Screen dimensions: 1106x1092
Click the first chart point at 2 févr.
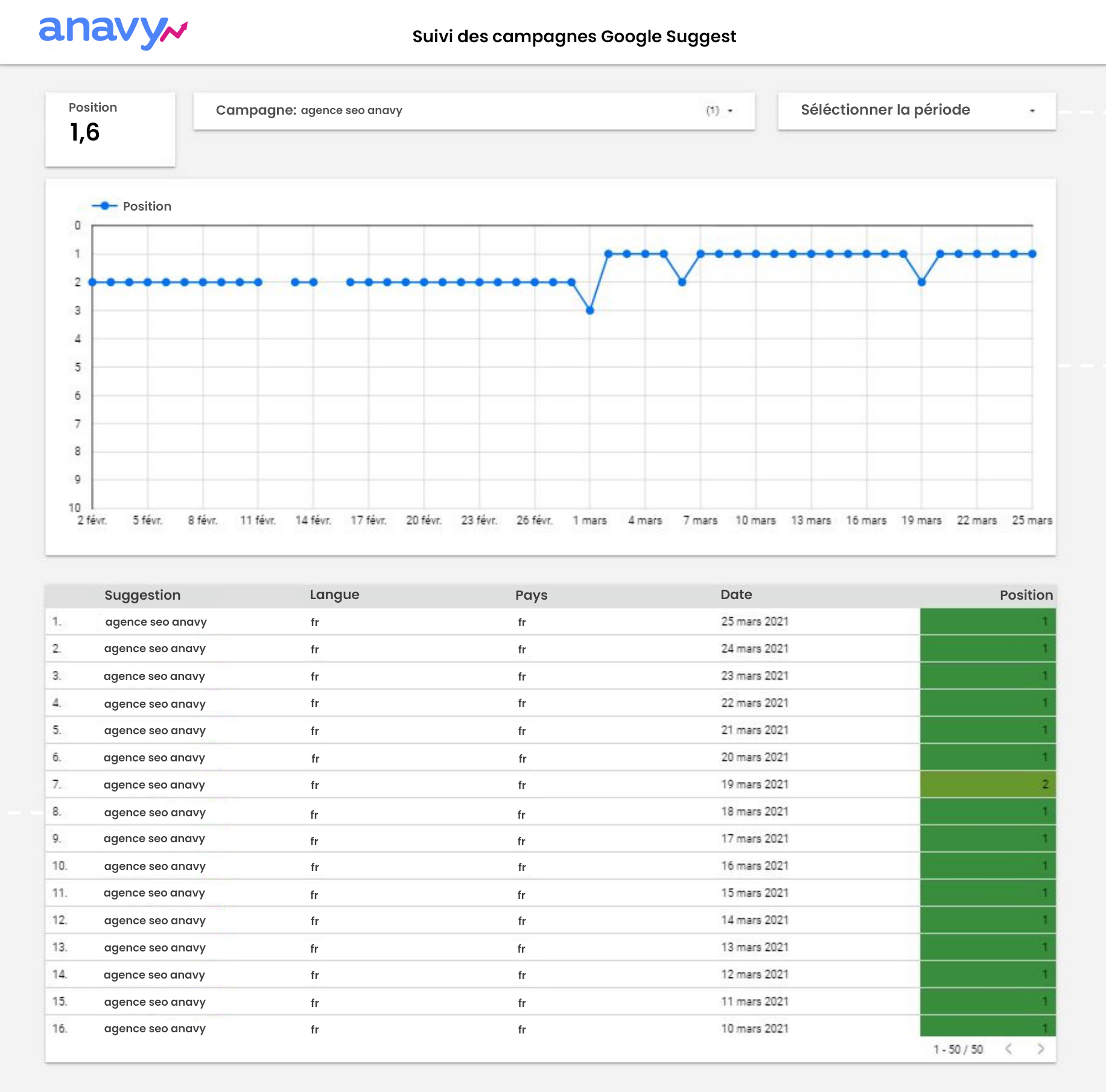tap(92, 282)
